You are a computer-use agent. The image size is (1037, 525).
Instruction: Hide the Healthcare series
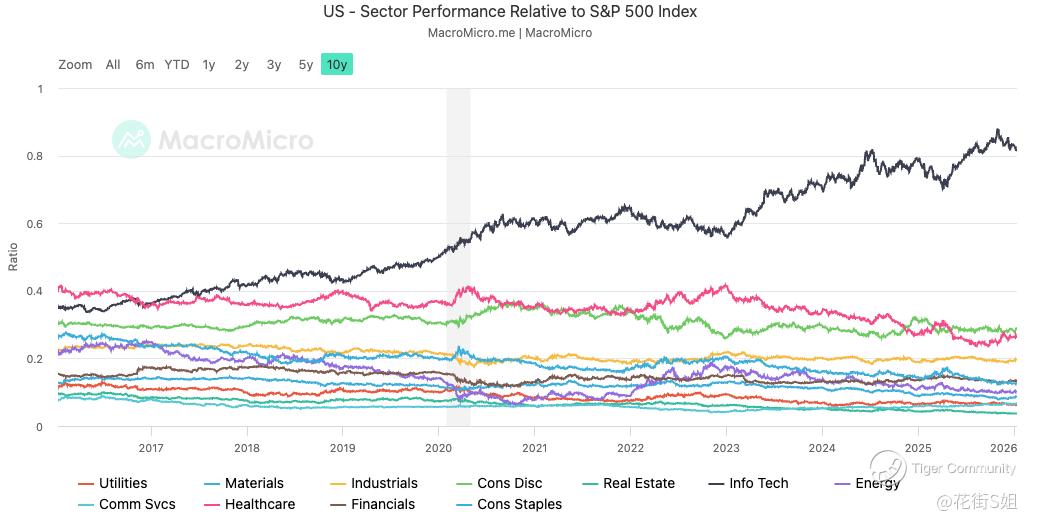coord(259,504)
